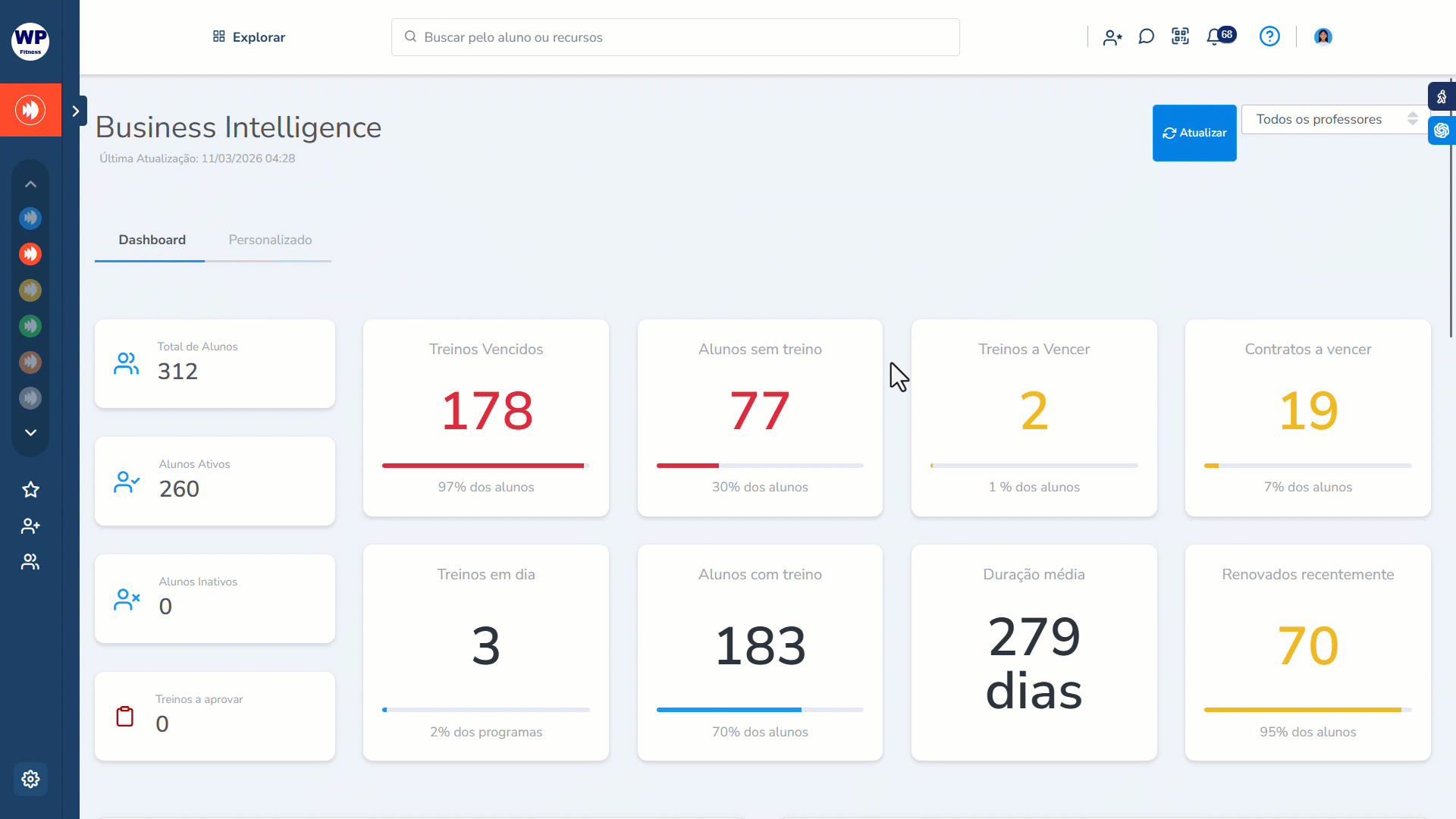Screen dimensions: 1456x819
Task: Click the Atualizar button
Action: coord(1194,133)
